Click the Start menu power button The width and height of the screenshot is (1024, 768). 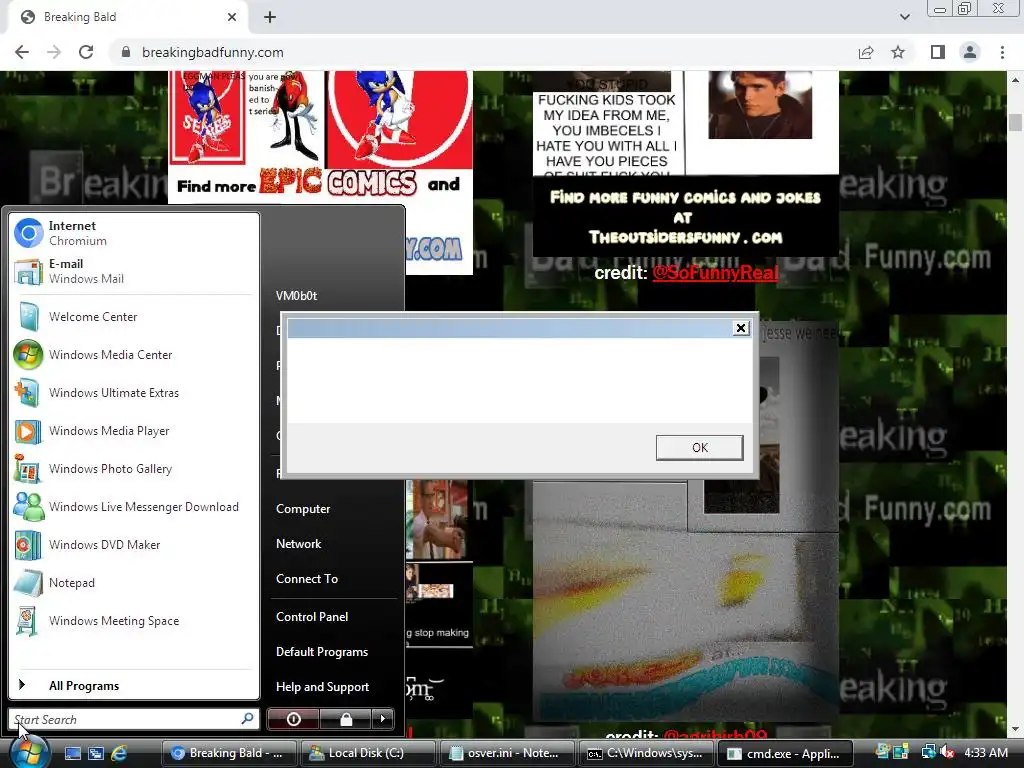coord(293,719)
